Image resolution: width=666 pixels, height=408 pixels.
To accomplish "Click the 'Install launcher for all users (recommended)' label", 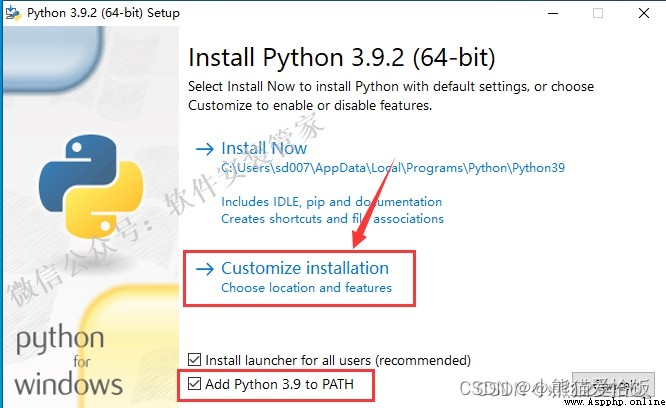I will tap(338, 360).
